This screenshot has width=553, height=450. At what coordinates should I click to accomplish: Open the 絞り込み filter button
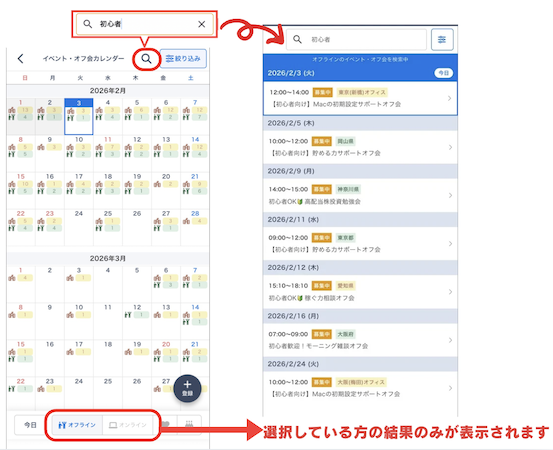(x=183, y=59)
